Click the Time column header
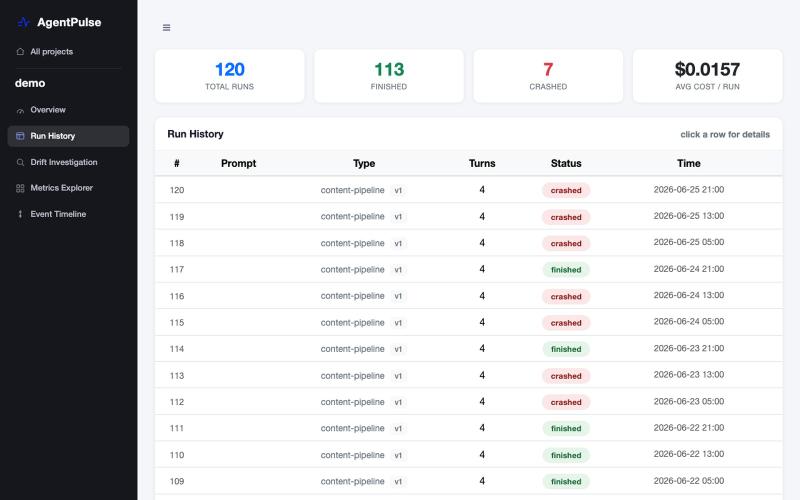Screen dimensions: 800x500 point(689,163)
